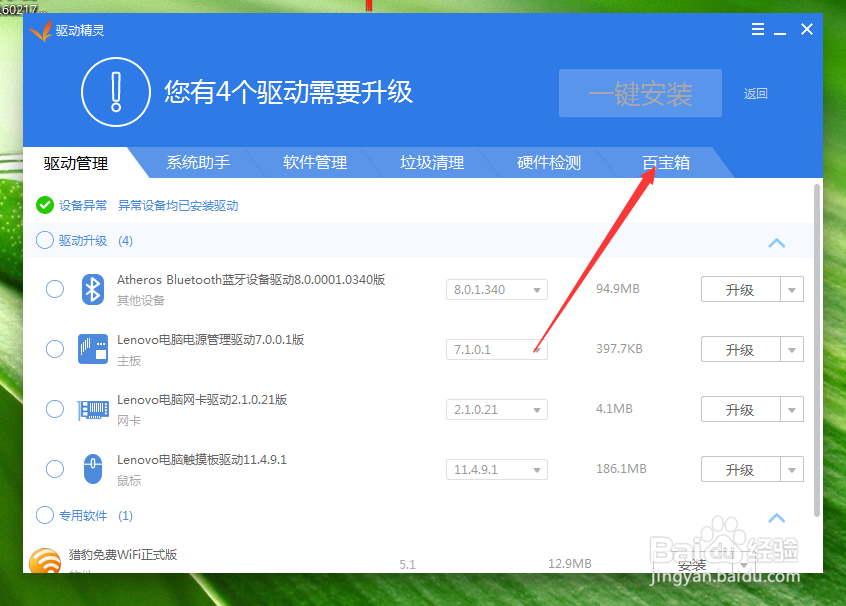Click the 驱动升级 section label
This screenshot has height=606, width=846.
tap(83, 241)
